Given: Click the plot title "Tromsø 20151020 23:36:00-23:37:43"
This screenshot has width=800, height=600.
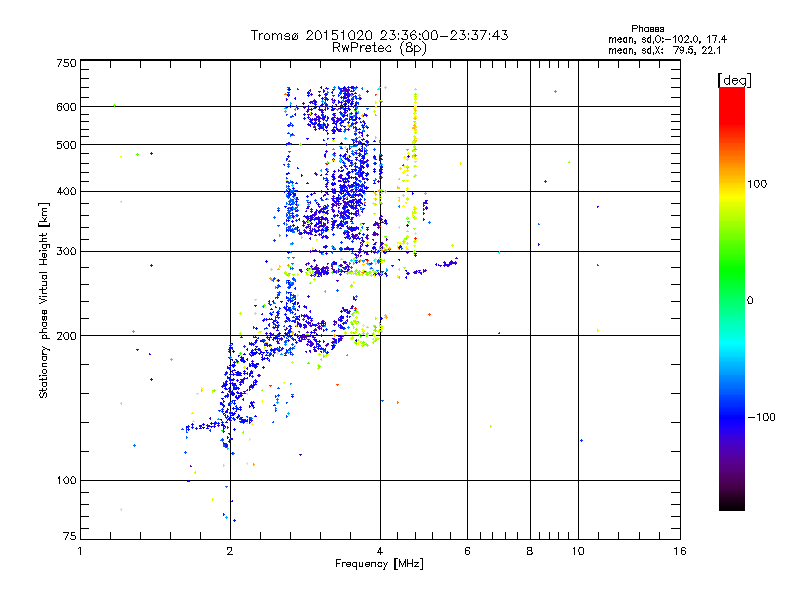Looking at the screenshot, I should [x=379, y=35].
